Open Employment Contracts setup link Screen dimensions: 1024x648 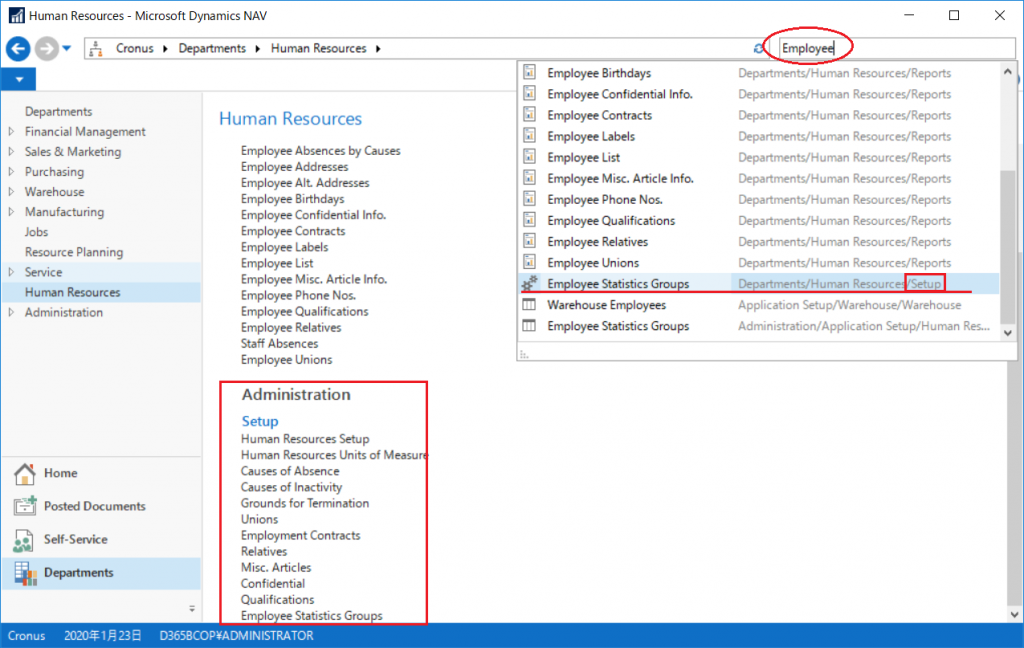coord(300,536)
